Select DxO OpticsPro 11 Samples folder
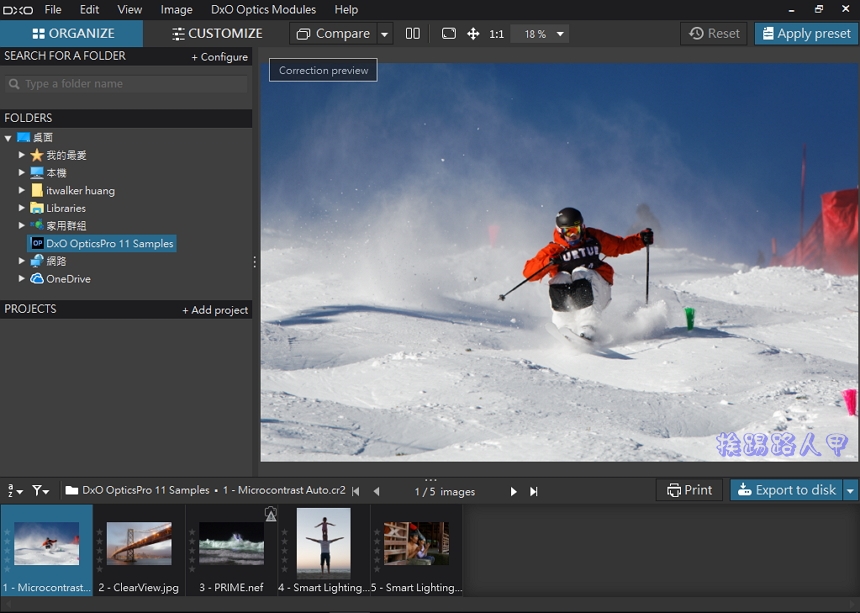860x613 pixels. pyautogui.click(x=103, y=243)
